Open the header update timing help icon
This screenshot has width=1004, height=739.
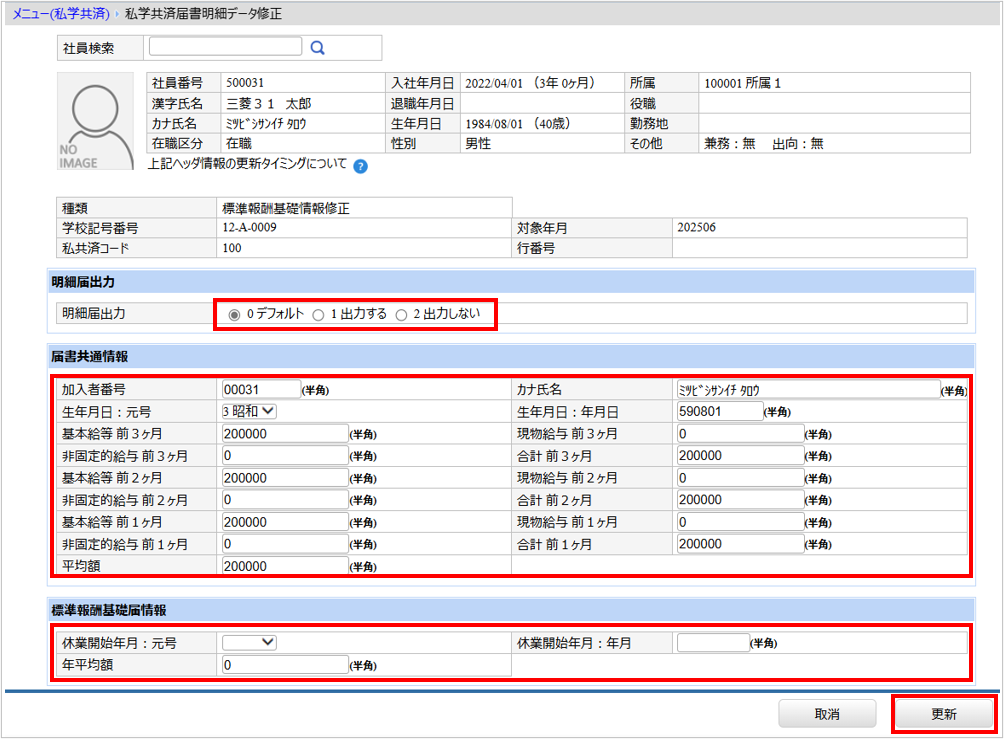360,166
